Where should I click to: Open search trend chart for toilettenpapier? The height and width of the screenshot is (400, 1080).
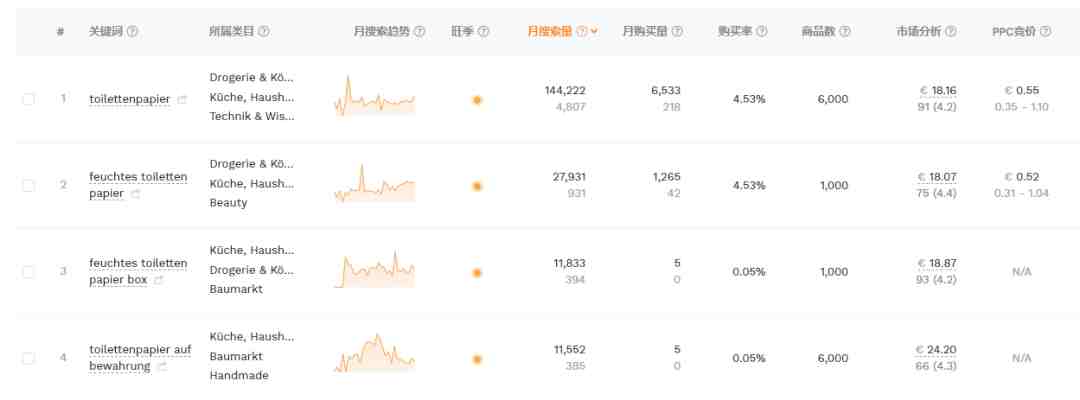(375, 96)
